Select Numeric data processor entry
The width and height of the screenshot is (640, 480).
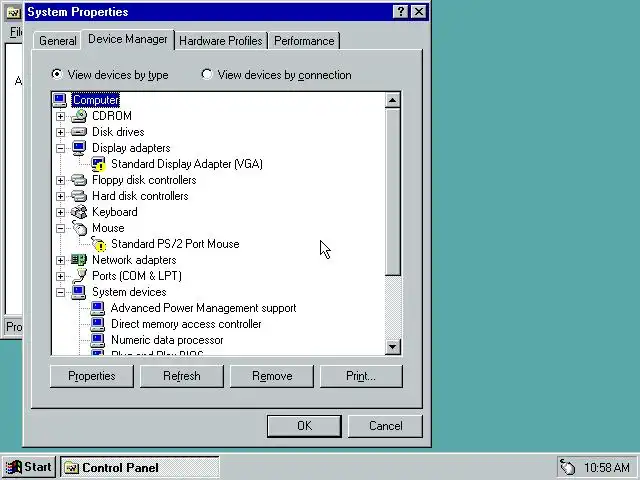coord(167,340)
